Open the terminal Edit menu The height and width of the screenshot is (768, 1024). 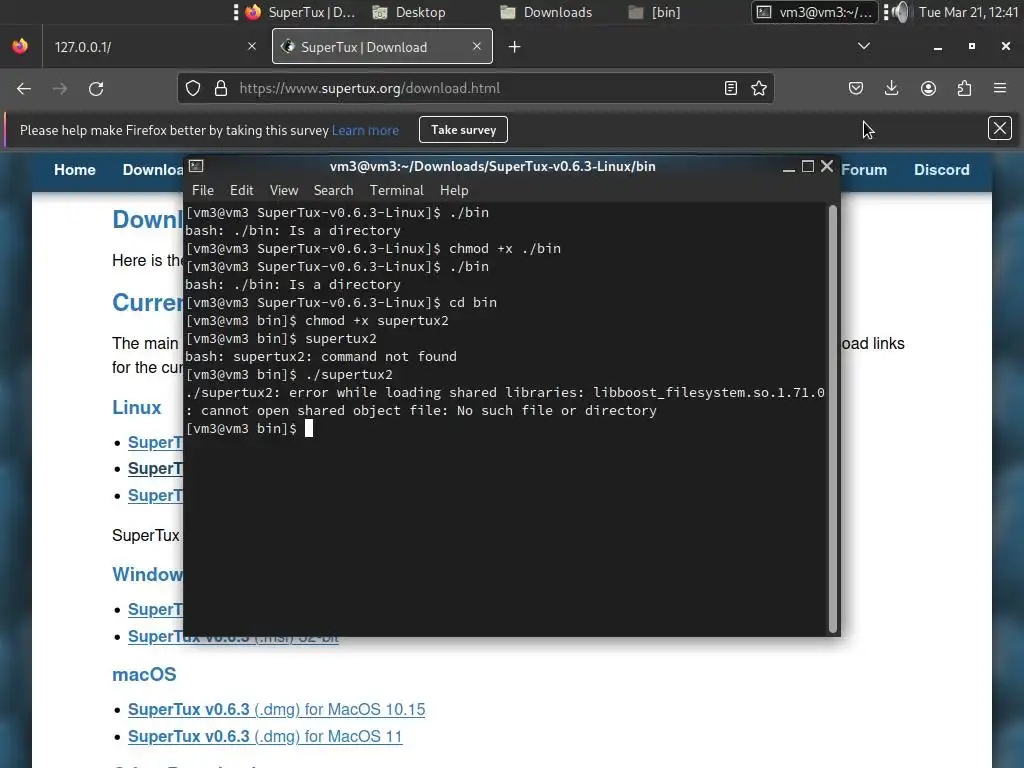click(x=241, y=190)
